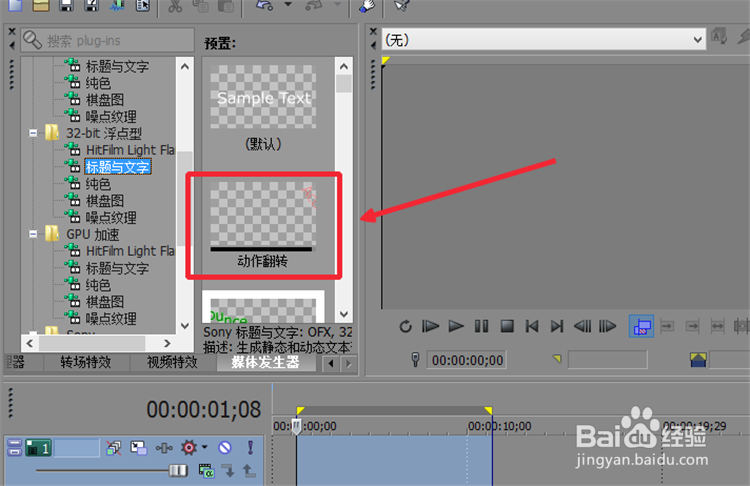Screen dimensions: 750x486
Task: Toggle bypass motion blur on track 1
Action: [114, 448]
